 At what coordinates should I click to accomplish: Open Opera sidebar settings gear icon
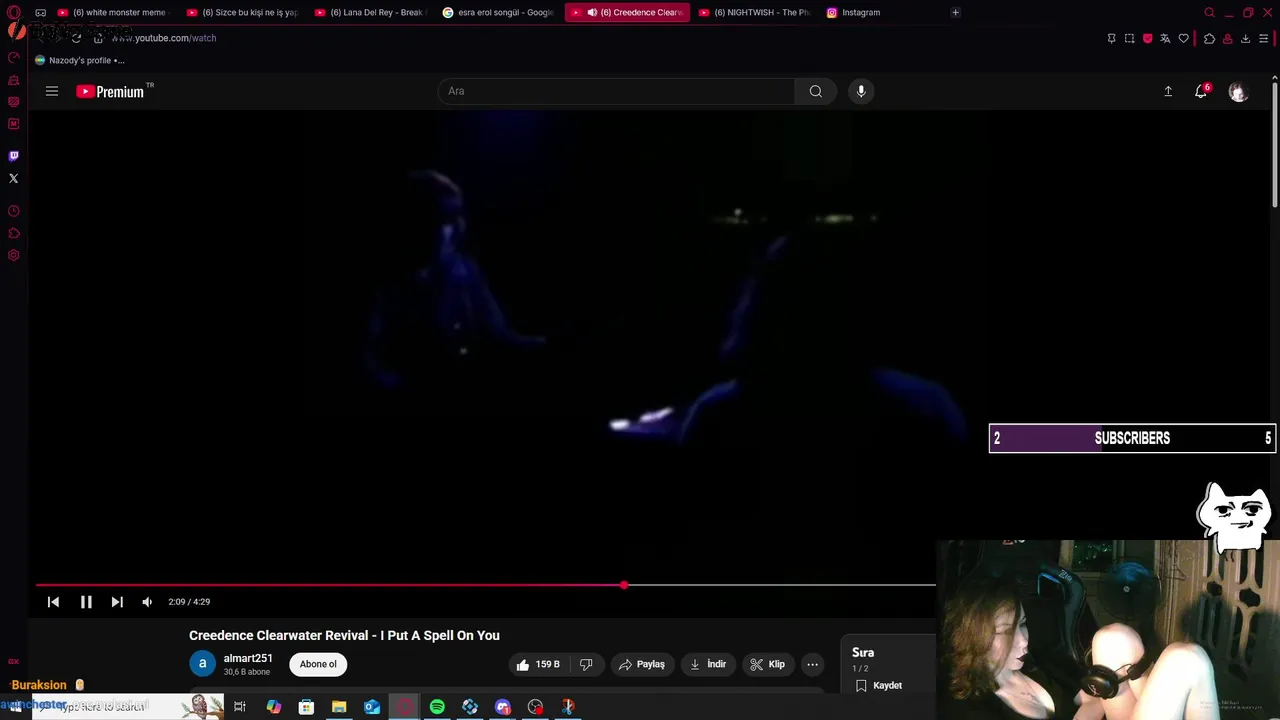click(x=14, y=255)
